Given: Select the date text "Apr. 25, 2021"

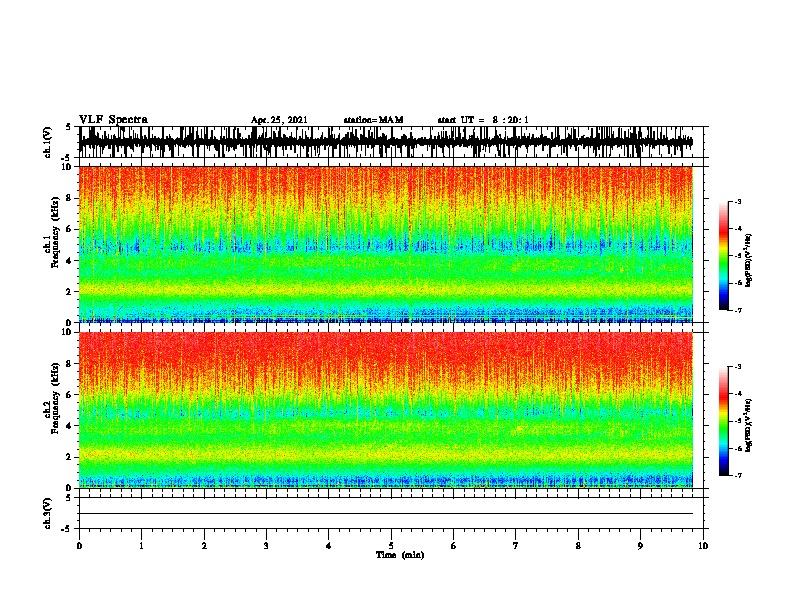Looking at the screenshot, I should [x=279, y=120].
